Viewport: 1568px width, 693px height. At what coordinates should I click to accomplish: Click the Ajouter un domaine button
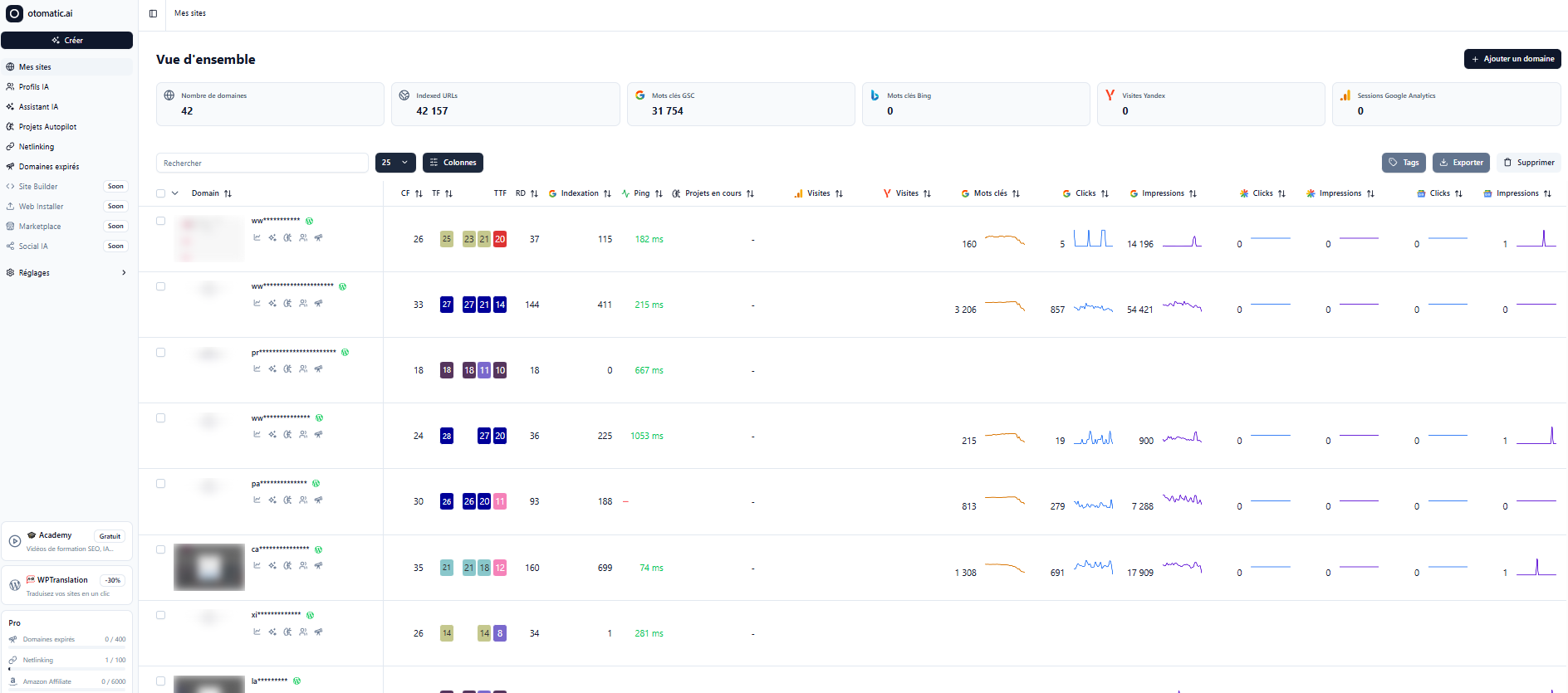[1512, 59]
